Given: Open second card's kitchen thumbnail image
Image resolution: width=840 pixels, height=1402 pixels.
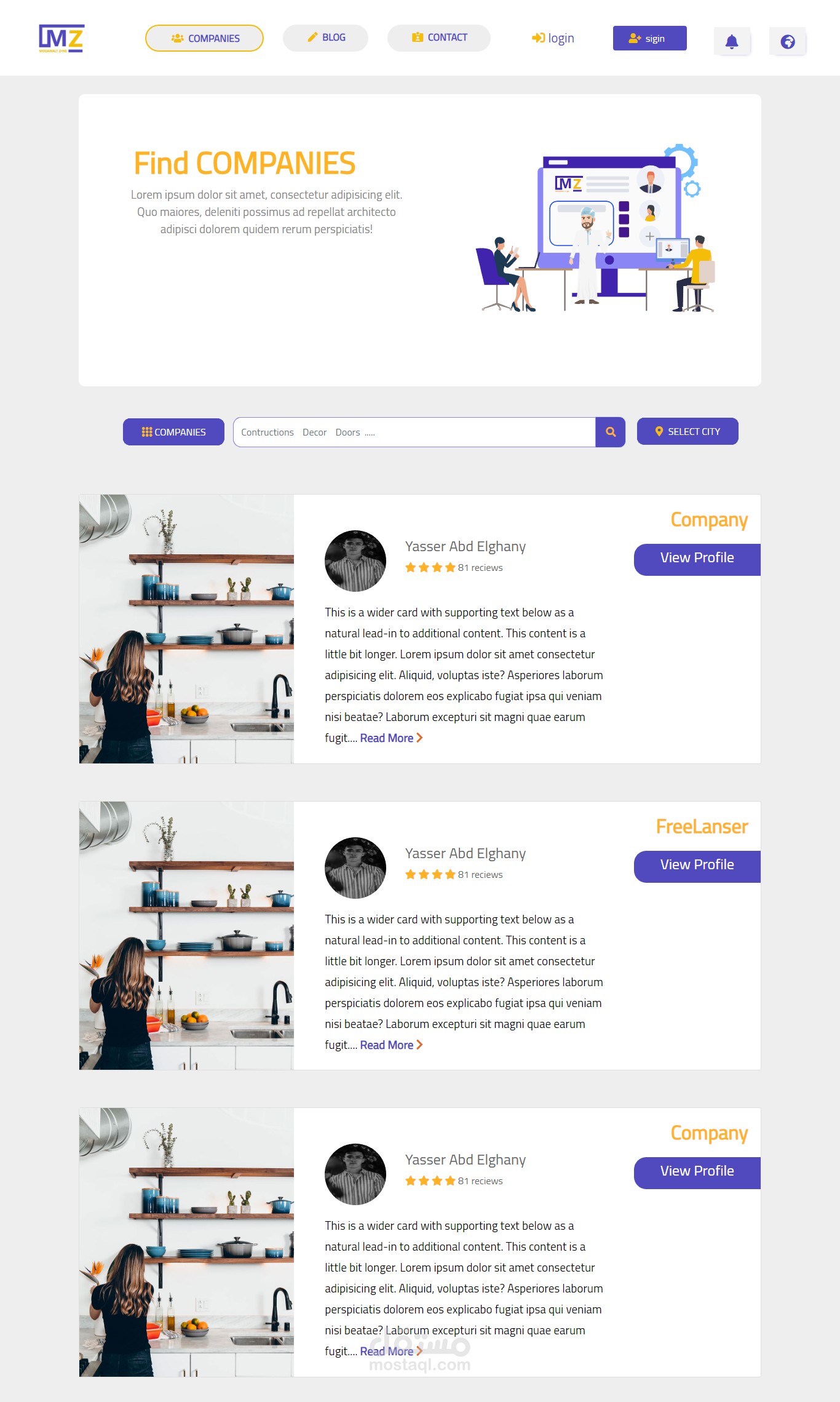Looking at the screenshot, I should point(186,935).
